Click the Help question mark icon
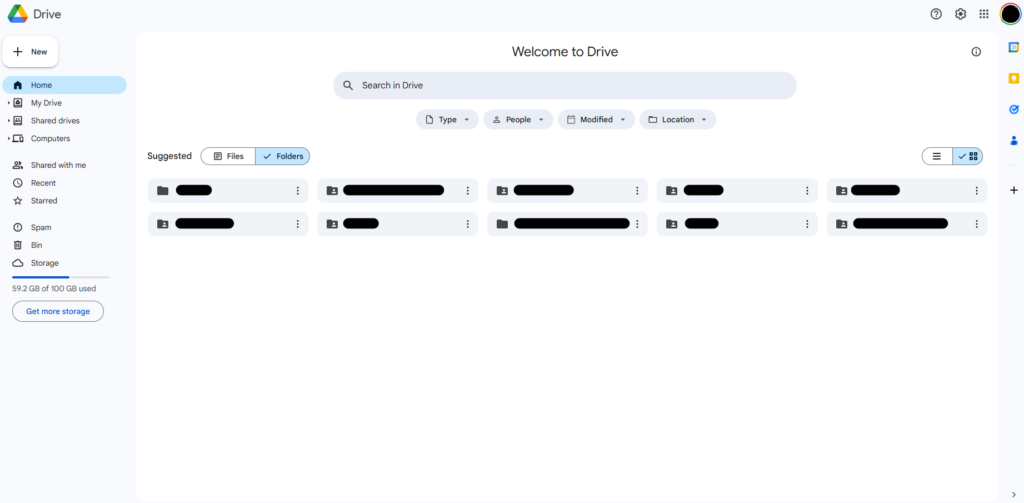This screenshot has height=503, width=1024. point(936,14)
